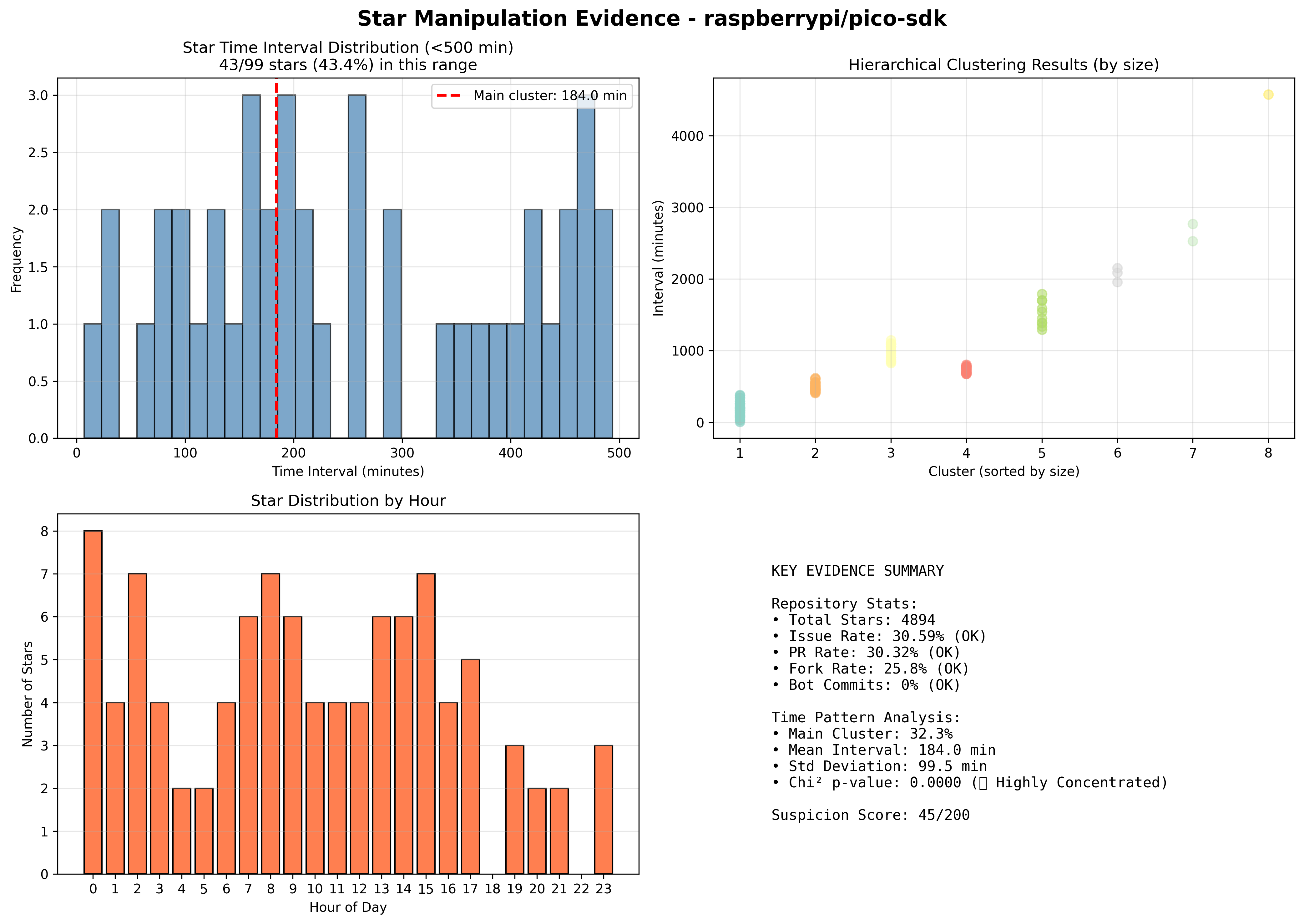The image size is (1304, 924).
Task: Click the red dashed main cluster line in the histogram
Action: pos(276,258)
